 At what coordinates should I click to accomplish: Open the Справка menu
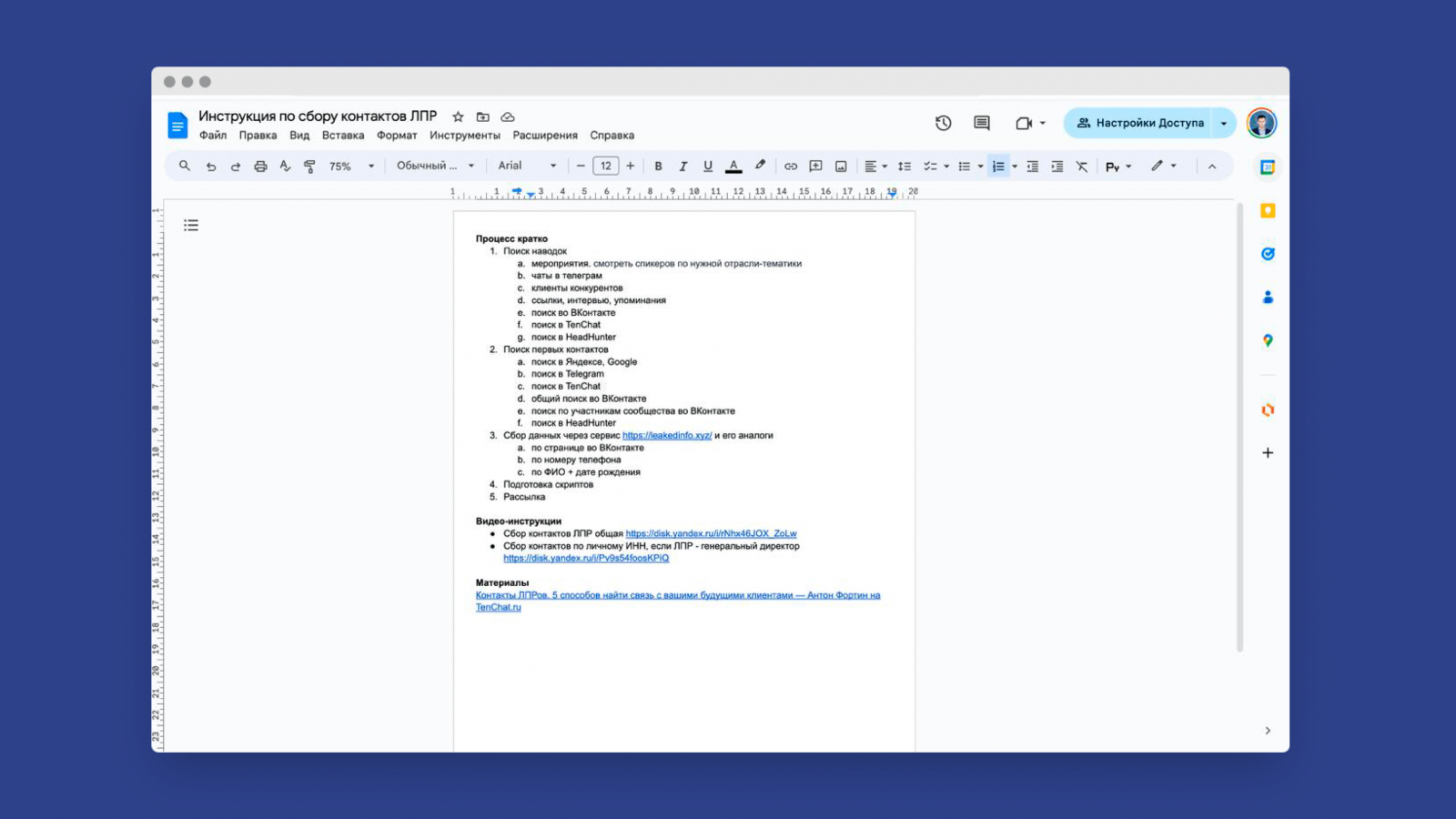pos(612,136)
